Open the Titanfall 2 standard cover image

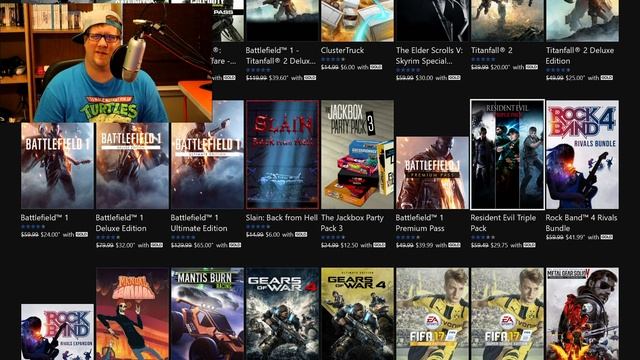click(507, 20)
